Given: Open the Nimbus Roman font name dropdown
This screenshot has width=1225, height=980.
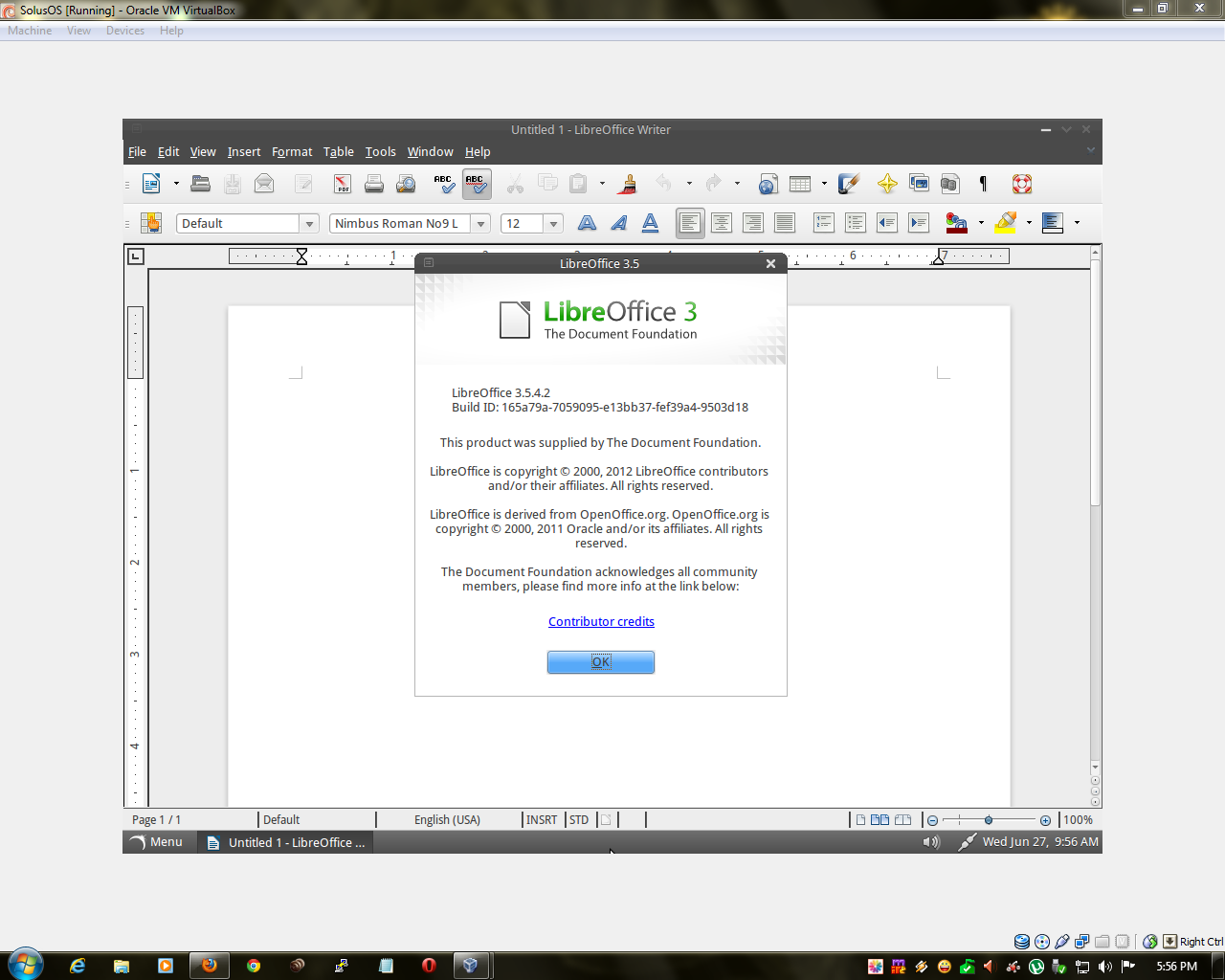Looking at the screenshot, I should pyautogui.click(x=481, y=223).
